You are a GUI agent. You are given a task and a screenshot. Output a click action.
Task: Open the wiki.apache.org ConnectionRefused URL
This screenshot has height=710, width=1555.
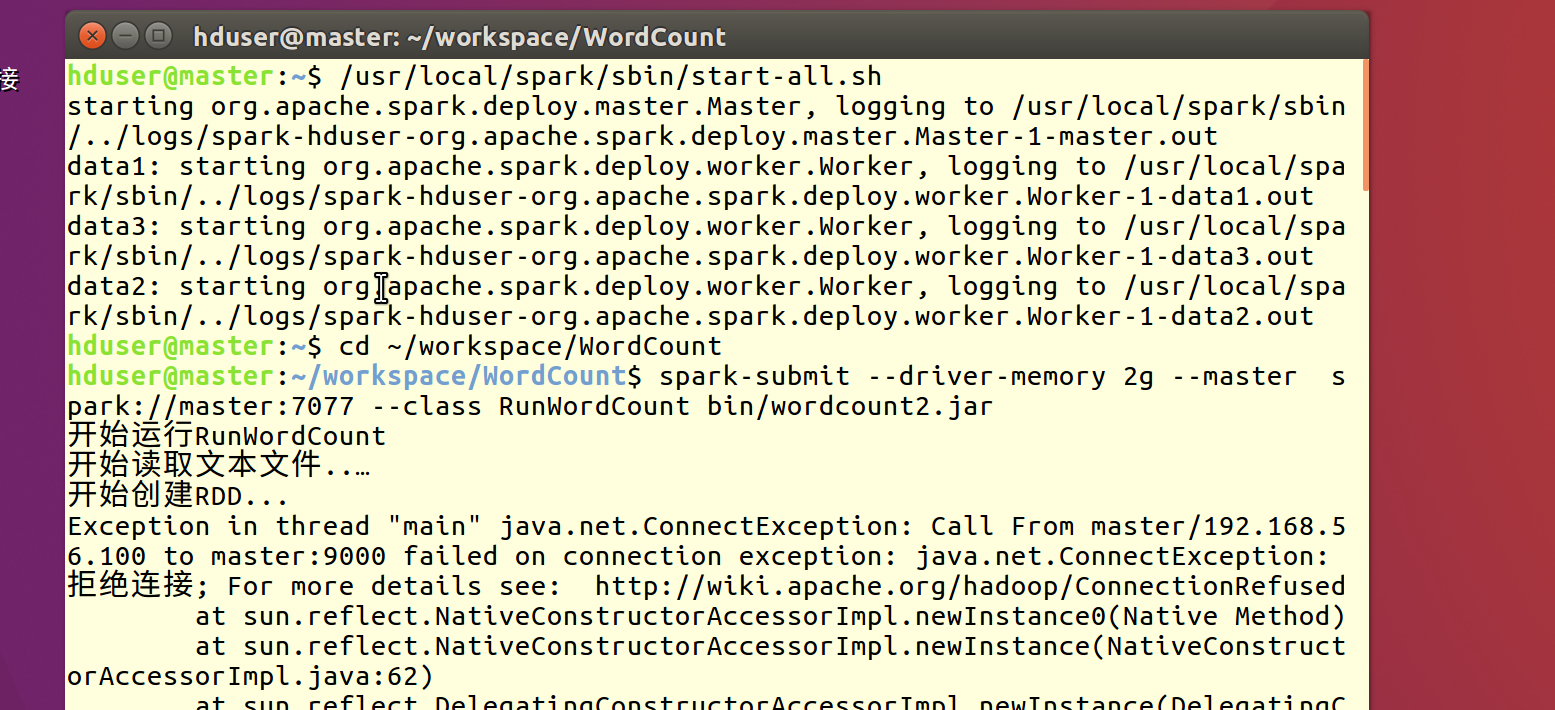(970, 586)
